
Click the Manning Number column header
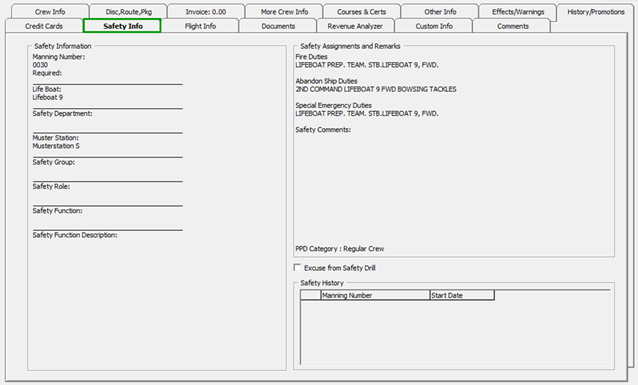pyautogui.click(x=376, y=295)
